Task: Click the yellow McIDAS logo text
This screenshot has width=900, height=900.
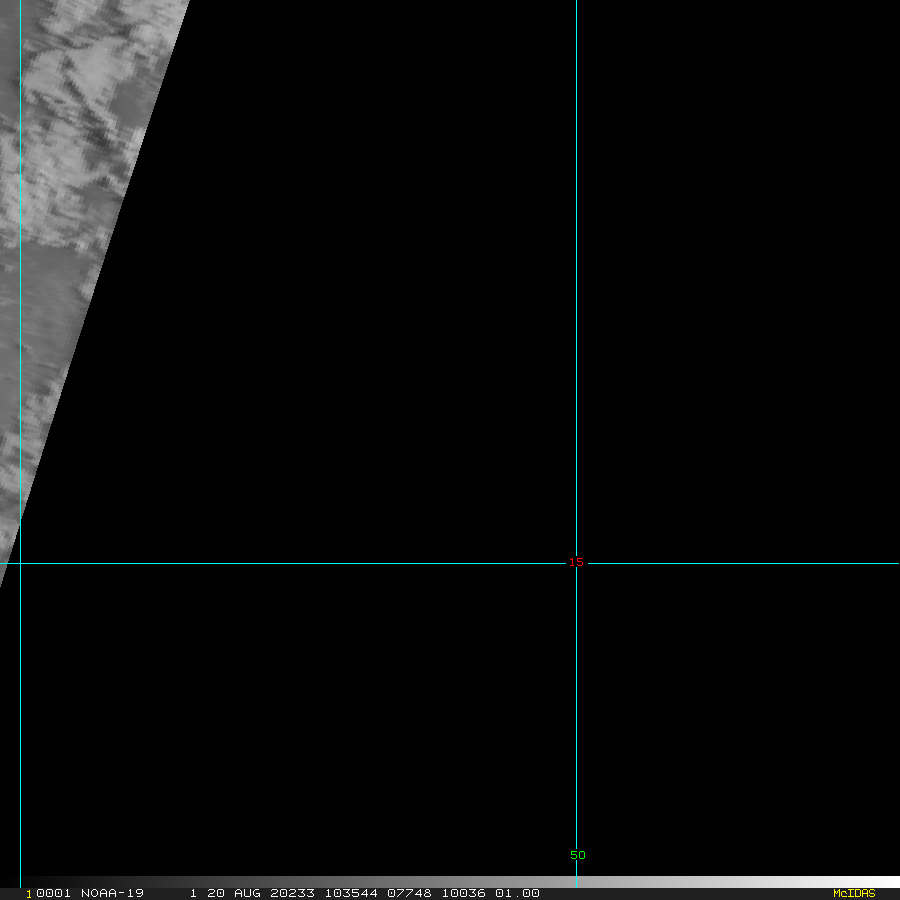Action: point(853,893)
